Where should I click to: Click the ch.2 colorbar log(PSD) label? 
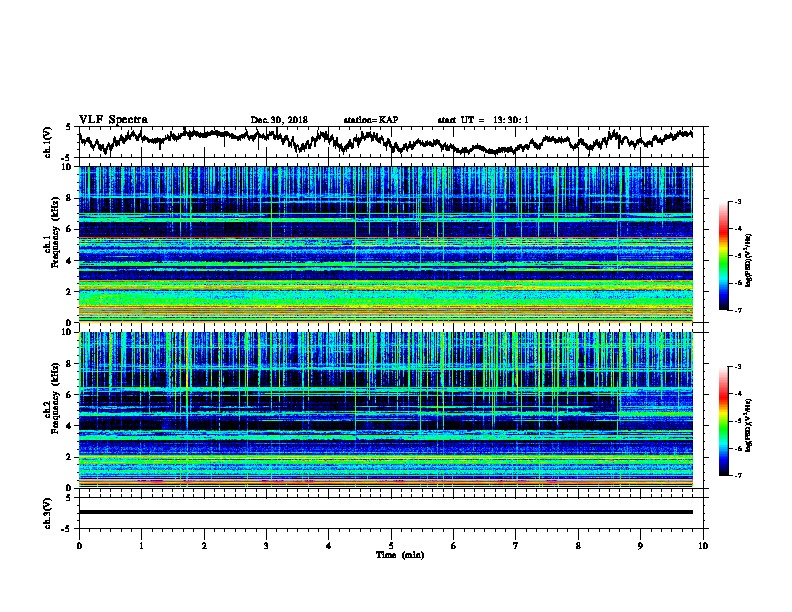tap(749, 425)
